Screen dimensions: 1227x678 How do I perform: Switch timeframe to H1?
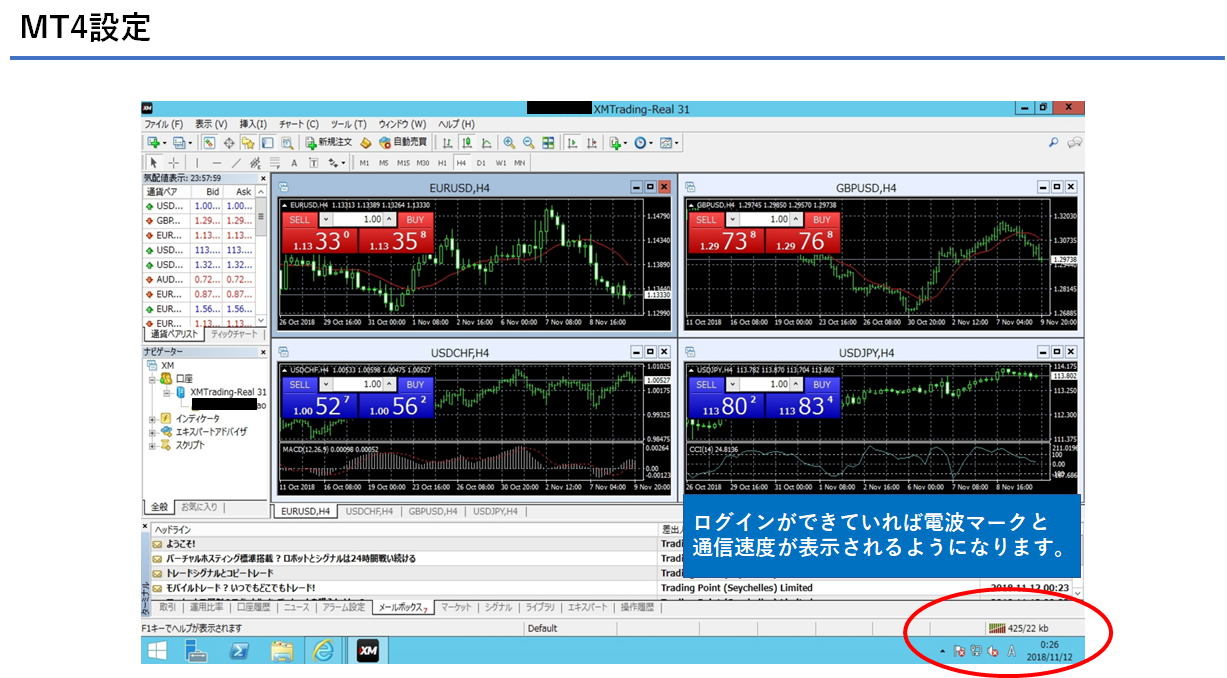(x=442, y=162)
